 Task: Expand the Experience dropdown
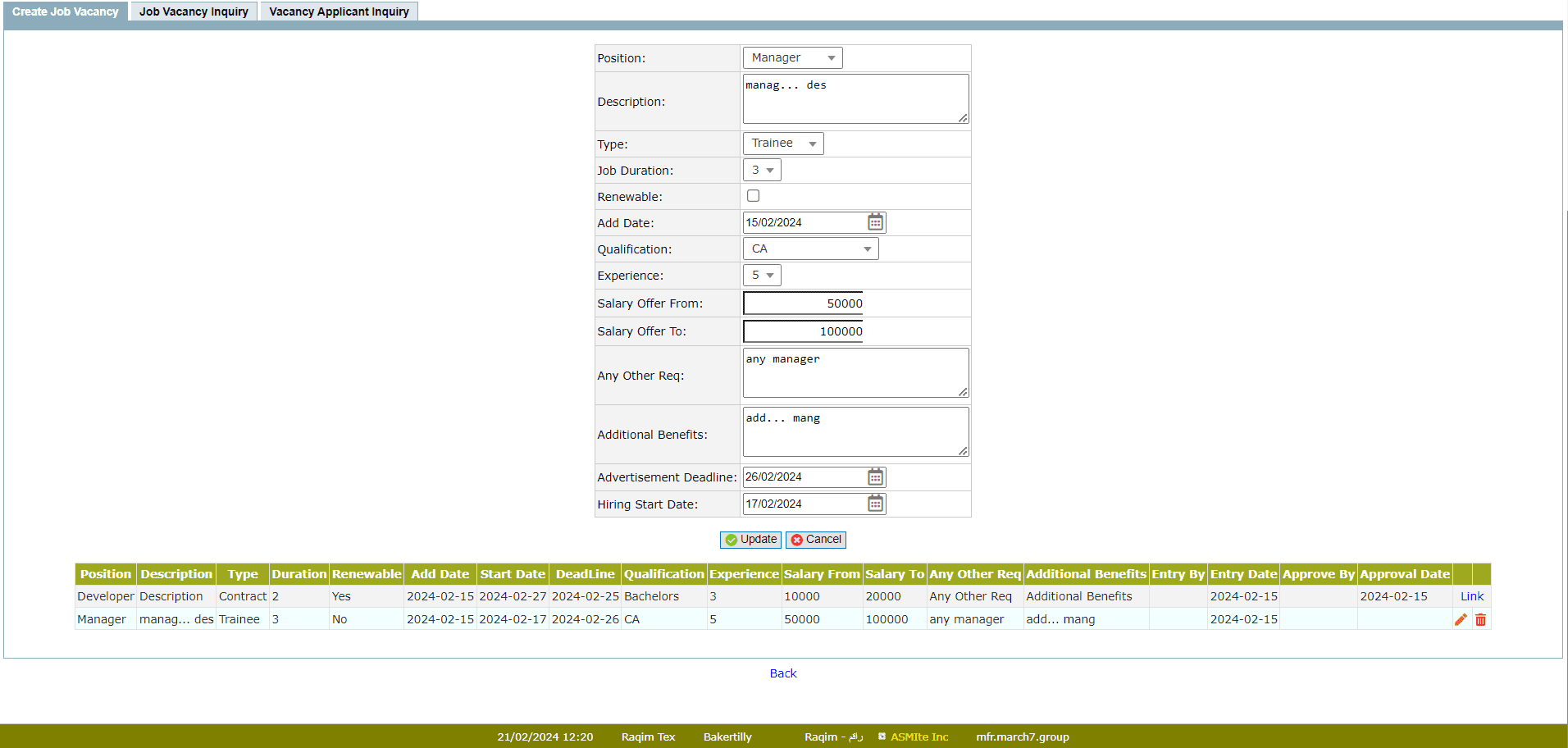tap(762, 276)
